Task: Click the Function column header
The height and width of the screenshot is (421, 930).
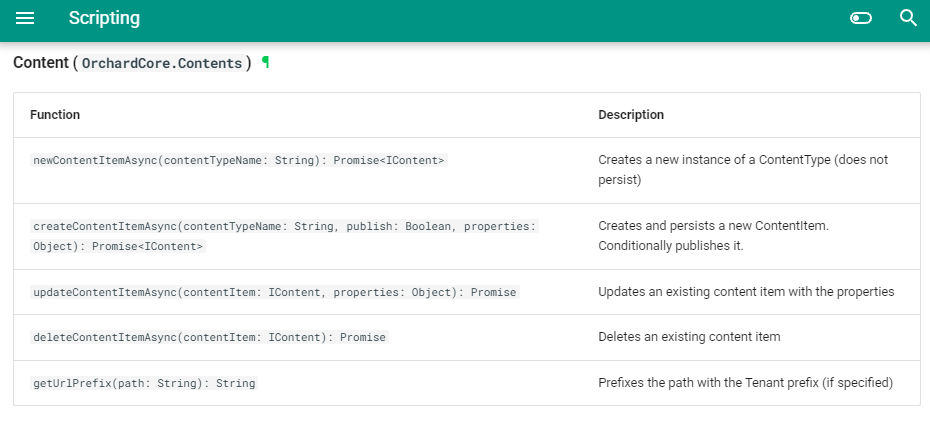Action: tap(55, 115)
